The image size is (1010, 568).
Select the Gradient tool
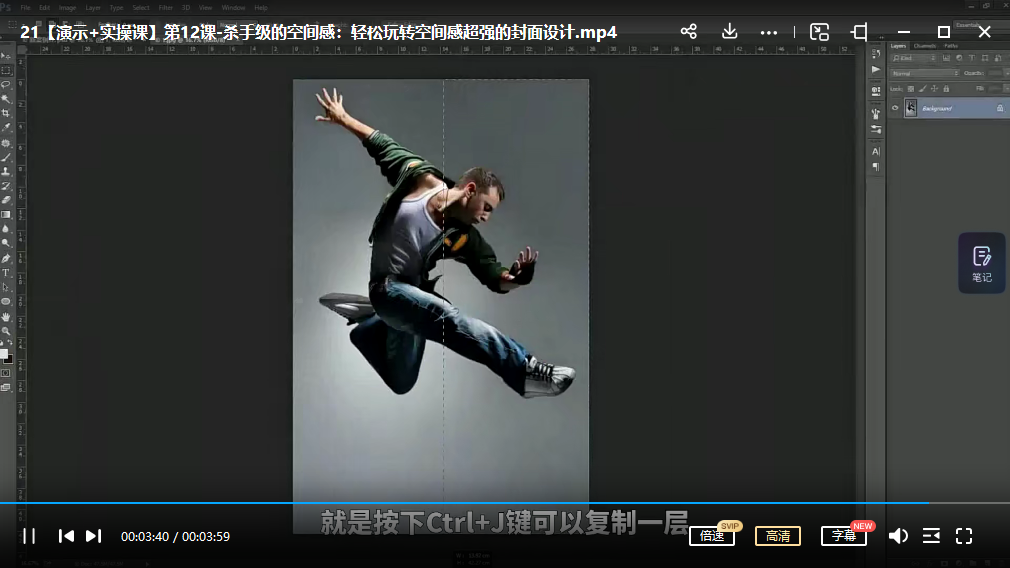6,214
